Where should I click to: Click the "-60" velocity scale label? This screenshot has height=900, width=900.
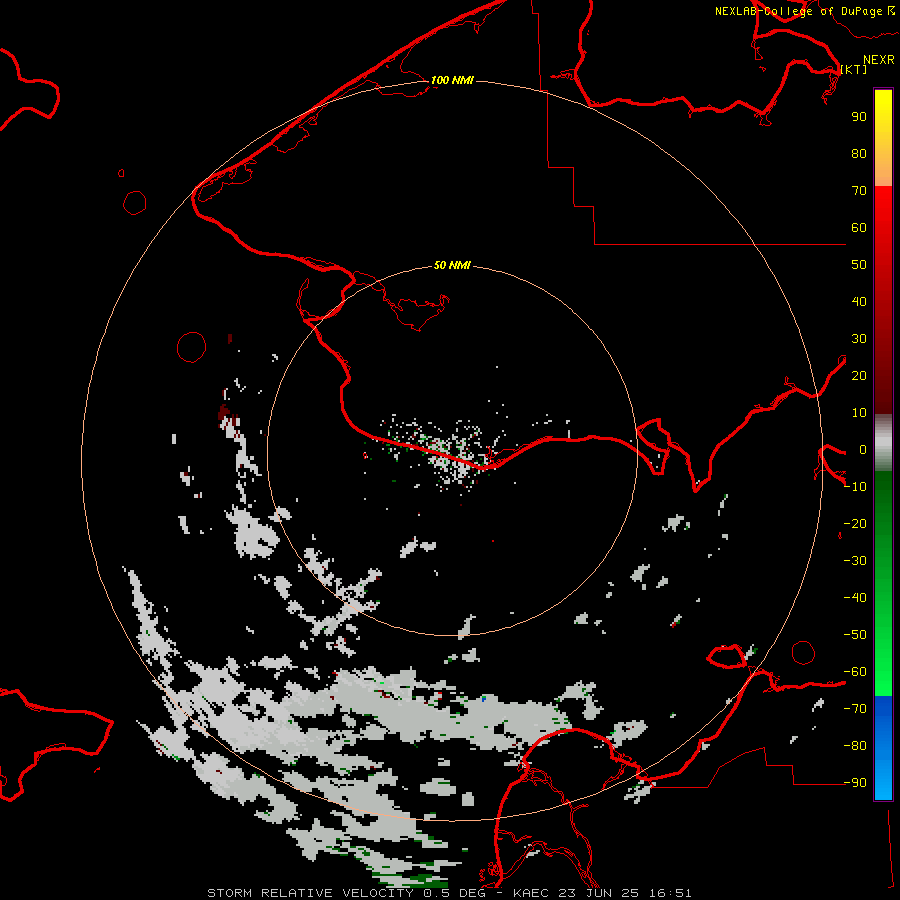[x=855, y=672]
